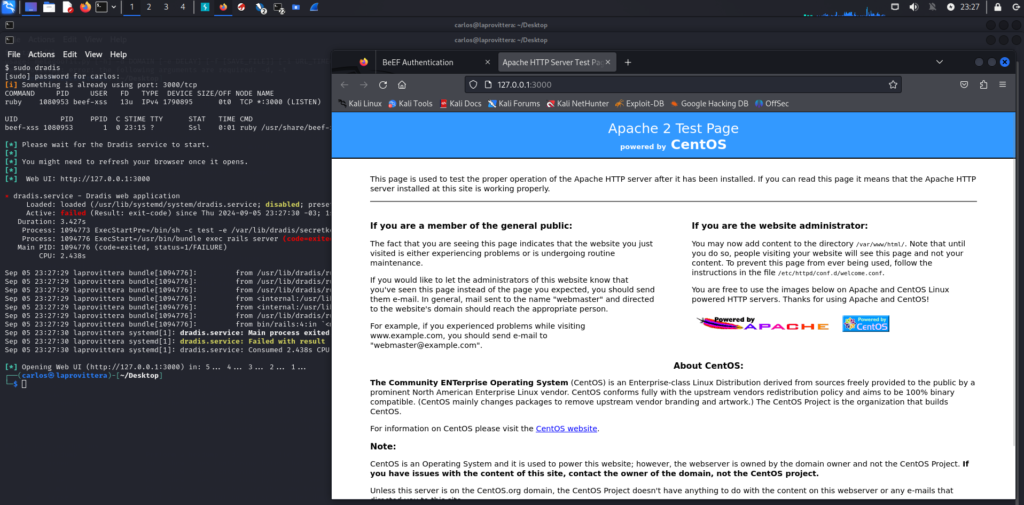Switch to workspace 2
Viewport: 1024px width, 505px height.
[x=149, y=7]
